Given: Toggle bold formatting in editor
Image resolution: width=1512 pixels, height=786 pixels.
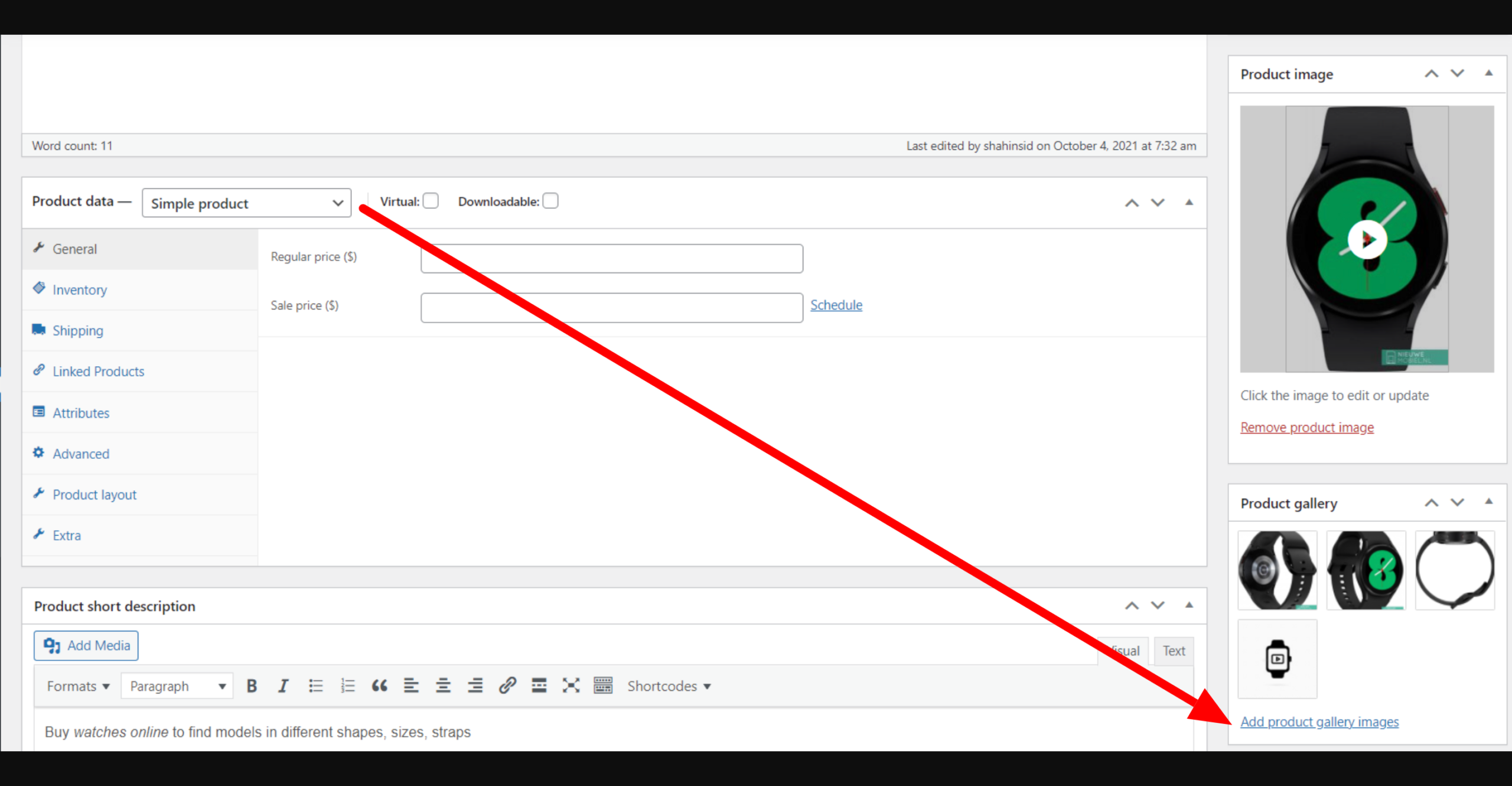Looking at the screenshot, I should coord(252,686).
